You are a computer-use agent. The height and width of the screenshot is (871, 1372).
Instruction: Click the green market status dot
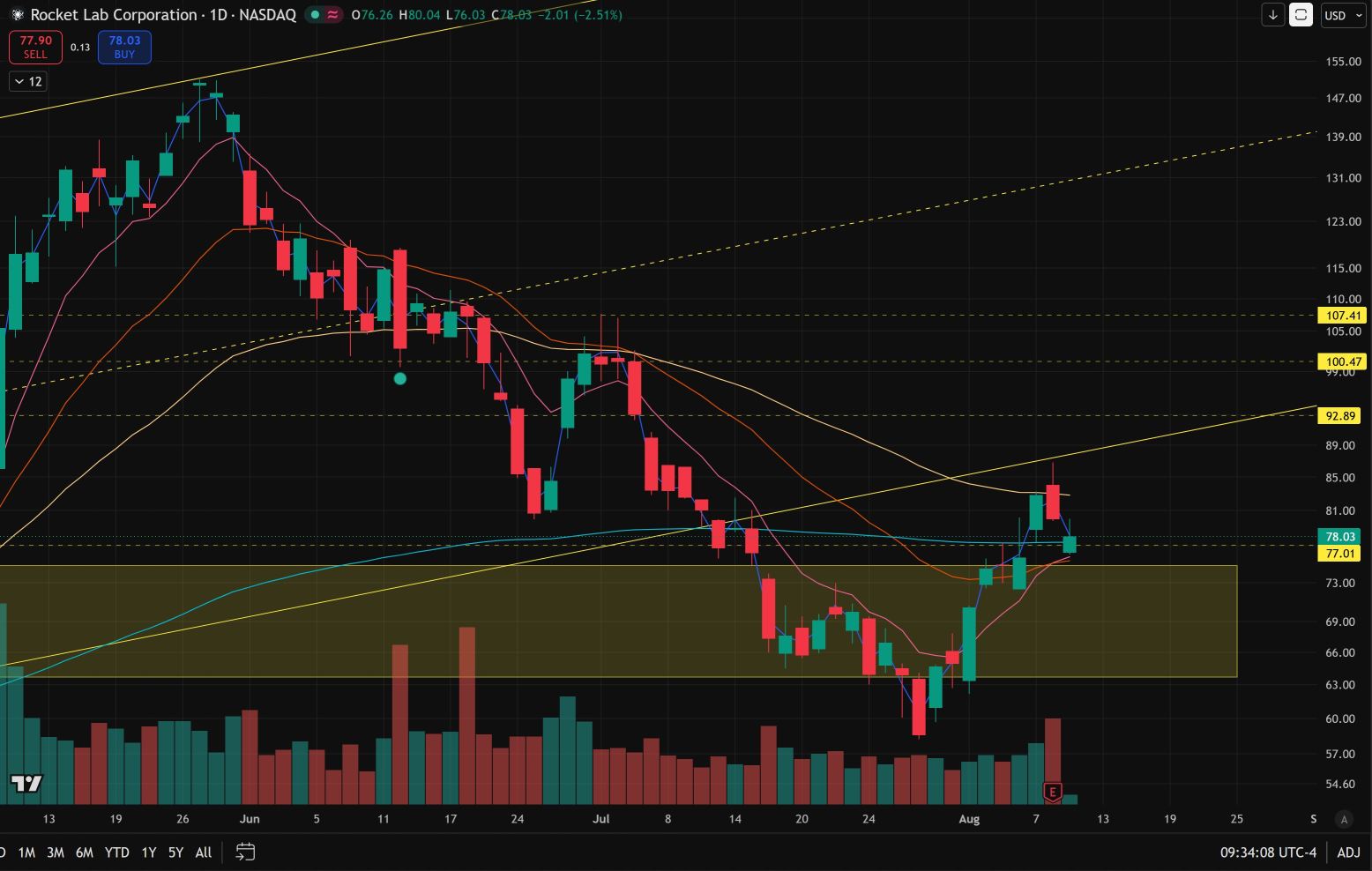pyautogui.click(x=315, y=15)
